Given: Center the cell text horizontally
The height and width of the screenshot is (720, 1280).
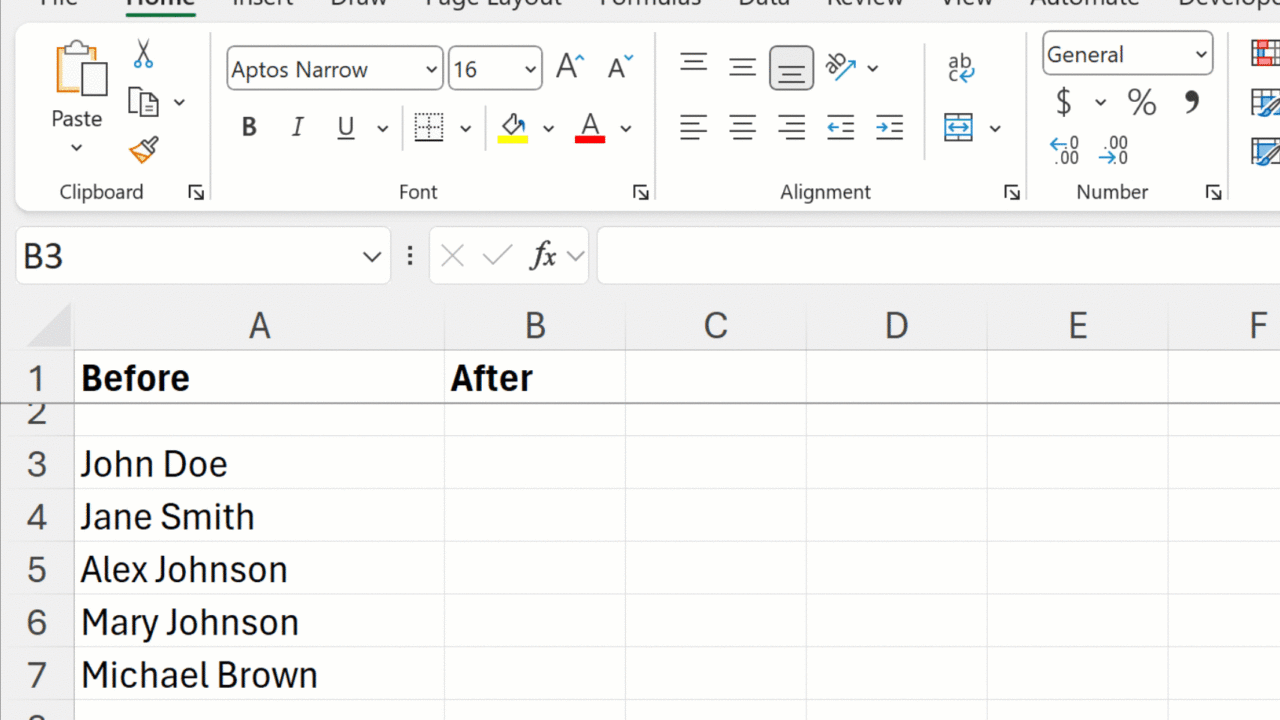Looking at the screenshot, I should 742,128.
